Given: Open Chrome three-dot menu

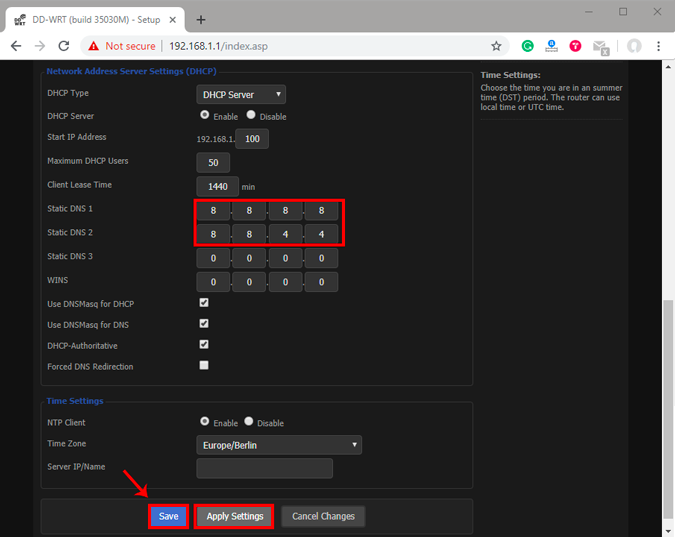Looking at the screenshot, I should [659, 46].
